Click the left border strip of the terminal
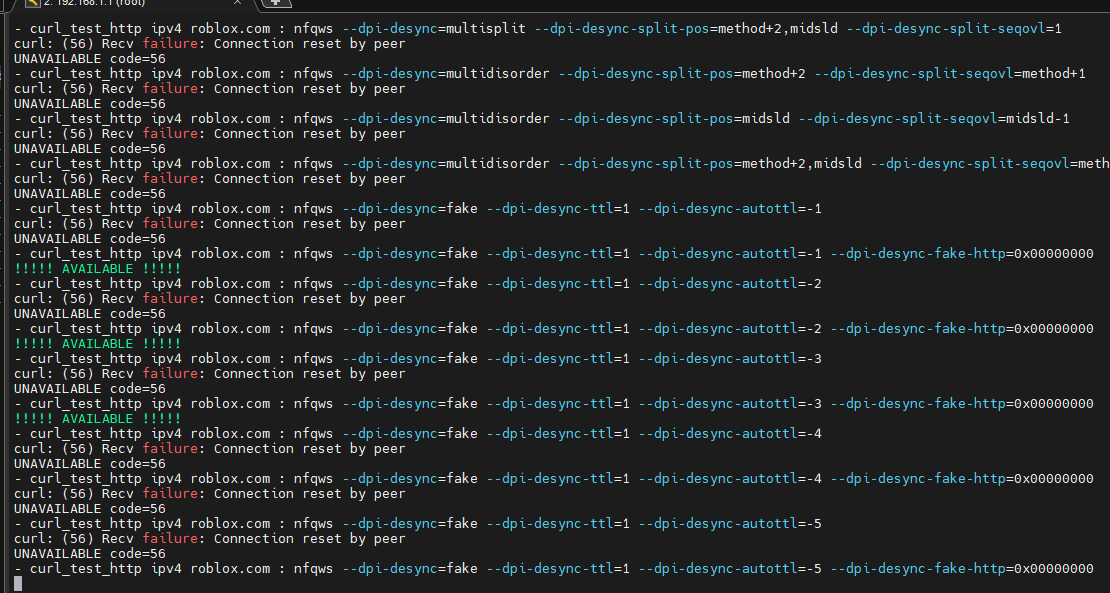Viewport: 1110px width, 593px height. pos(4,304)
